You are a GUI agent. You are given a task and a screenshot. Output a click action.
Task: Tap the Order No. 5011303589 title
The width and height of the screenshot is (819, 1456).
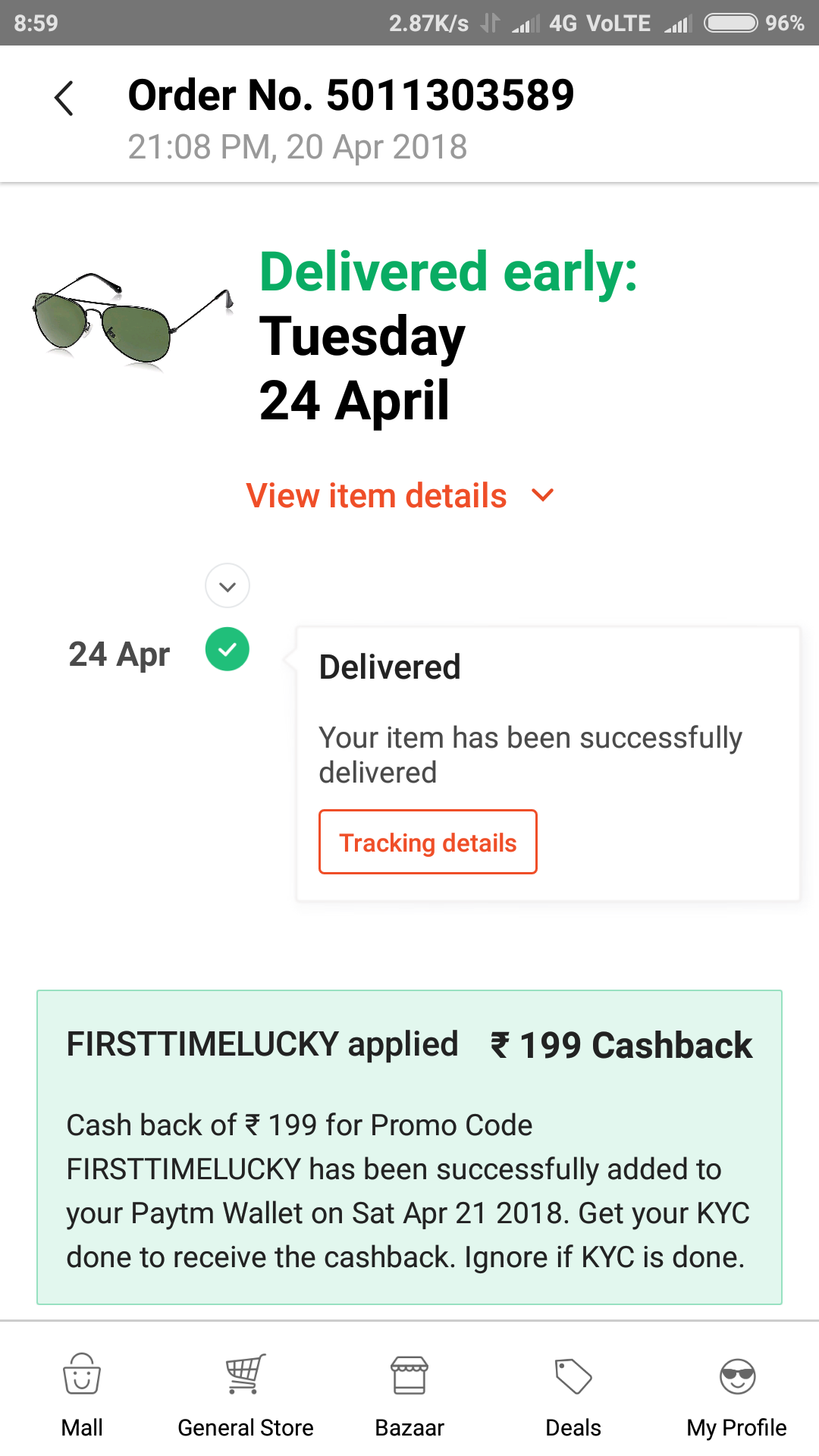click(351, 96)
